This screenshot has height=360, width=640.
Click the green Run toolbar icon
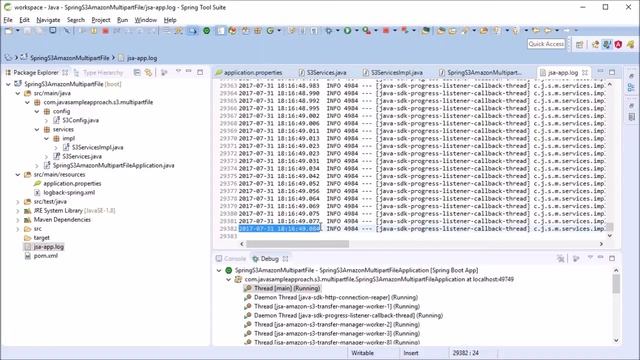tap(347, 31)
